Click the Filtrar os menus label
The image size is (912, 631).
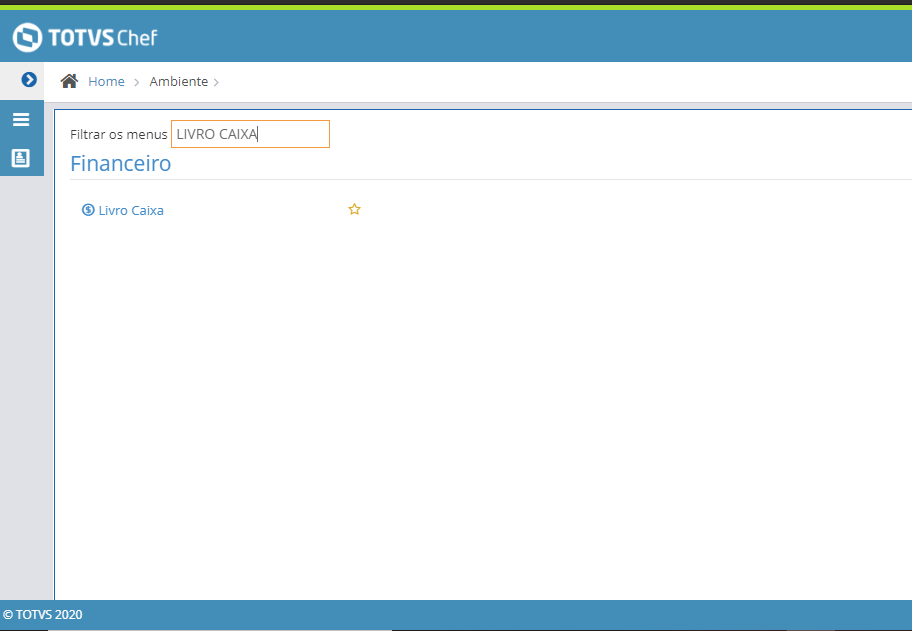(119, 134)
